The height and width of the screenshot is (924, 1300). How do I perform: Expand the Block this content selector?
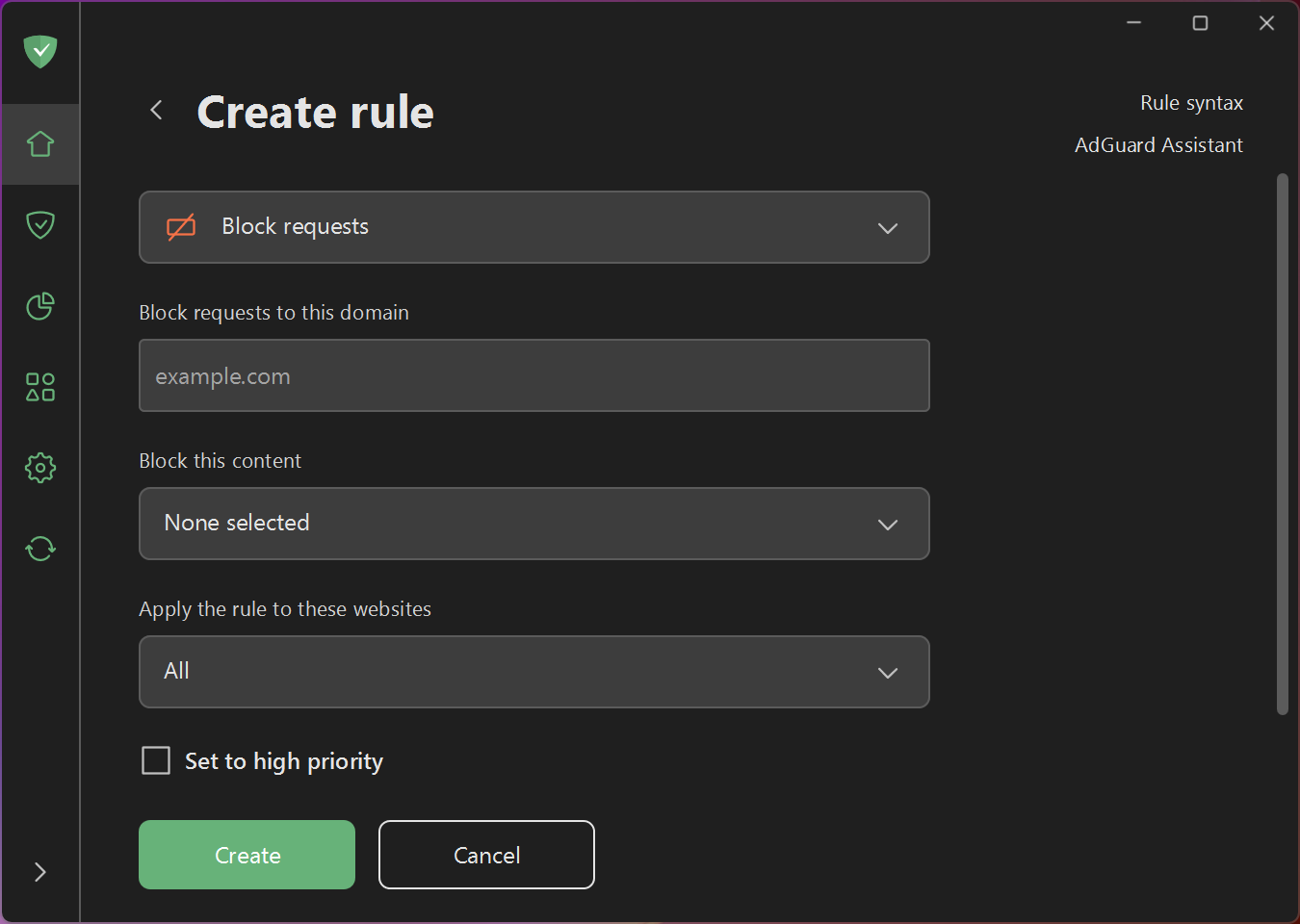(x=533, y=524)
